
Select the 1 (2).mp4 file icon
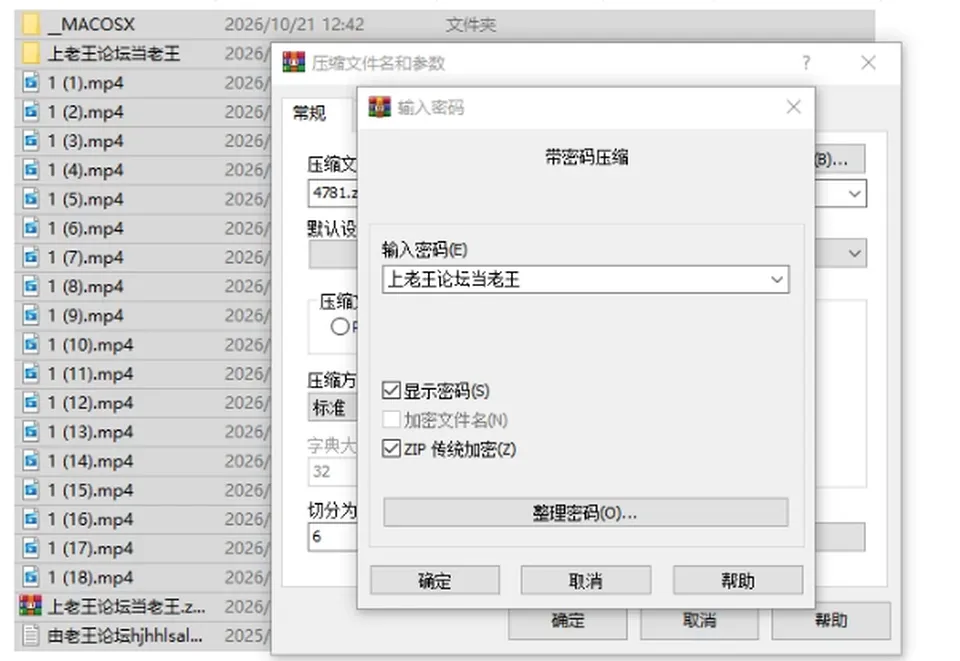(x=31, y=111)
